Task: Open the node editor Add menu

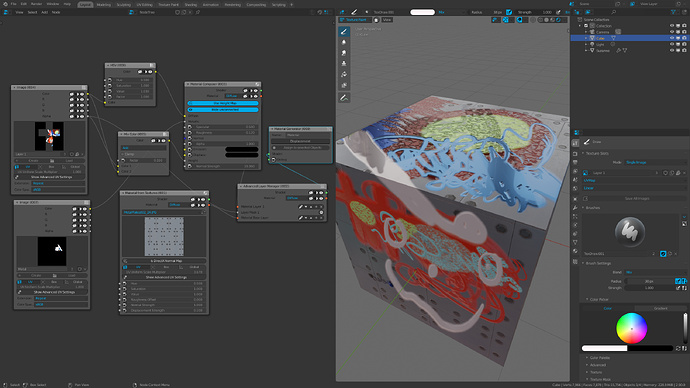Action: [x=44, y=12]
